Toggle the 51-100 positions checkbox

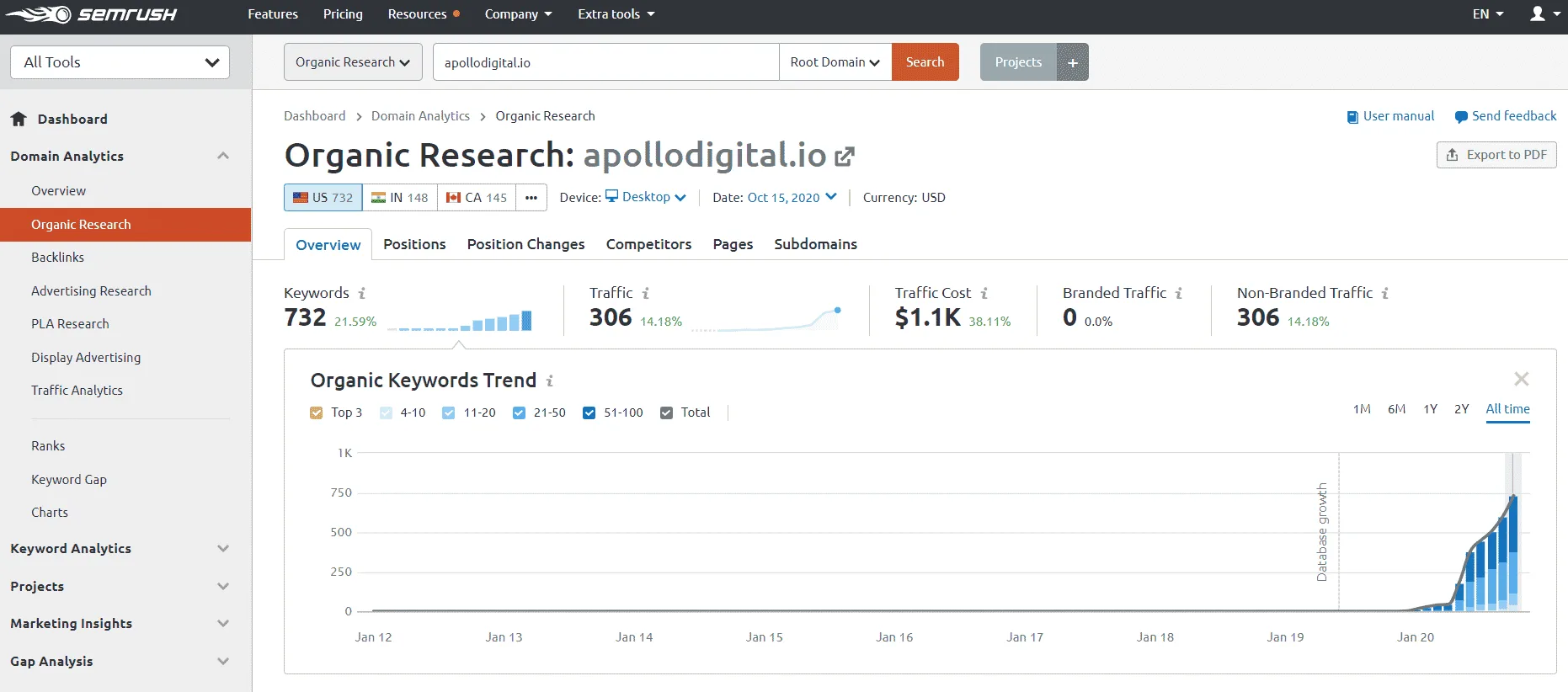click(589, 413)
